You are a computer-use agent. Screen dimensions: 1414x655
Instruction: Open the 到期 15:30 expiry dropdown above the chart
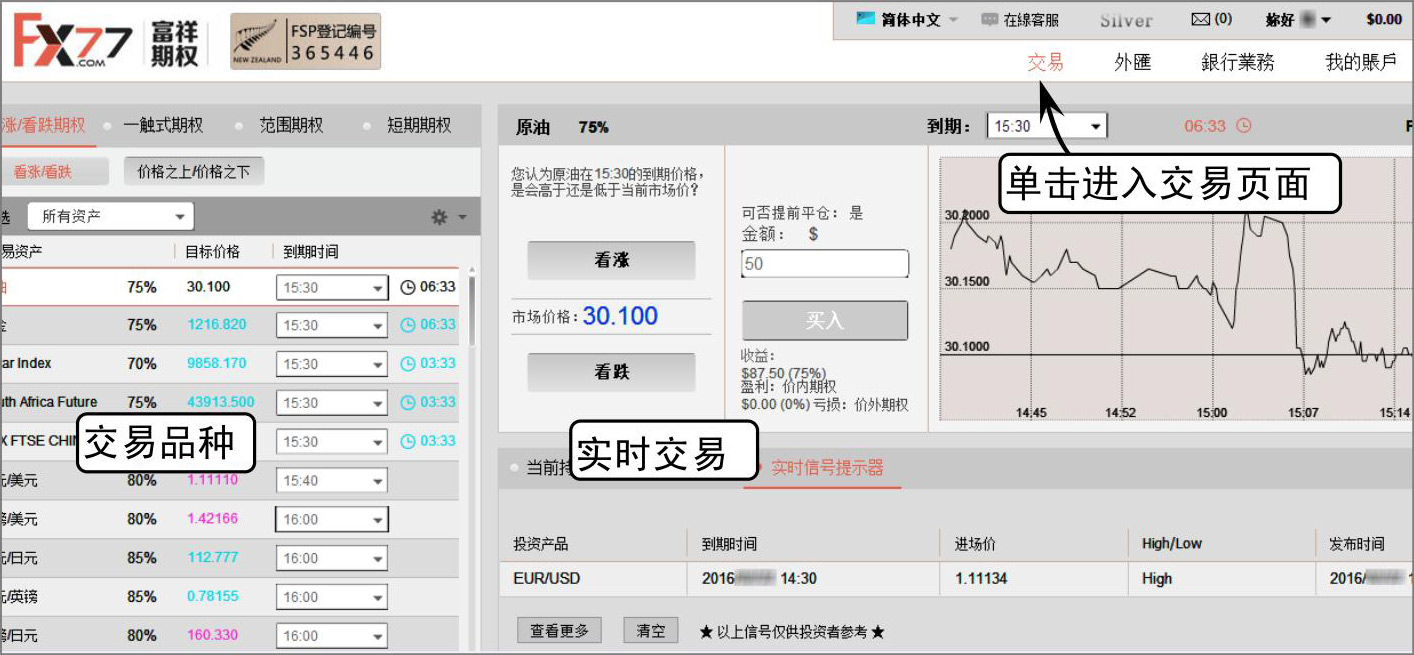(1046, 126)
